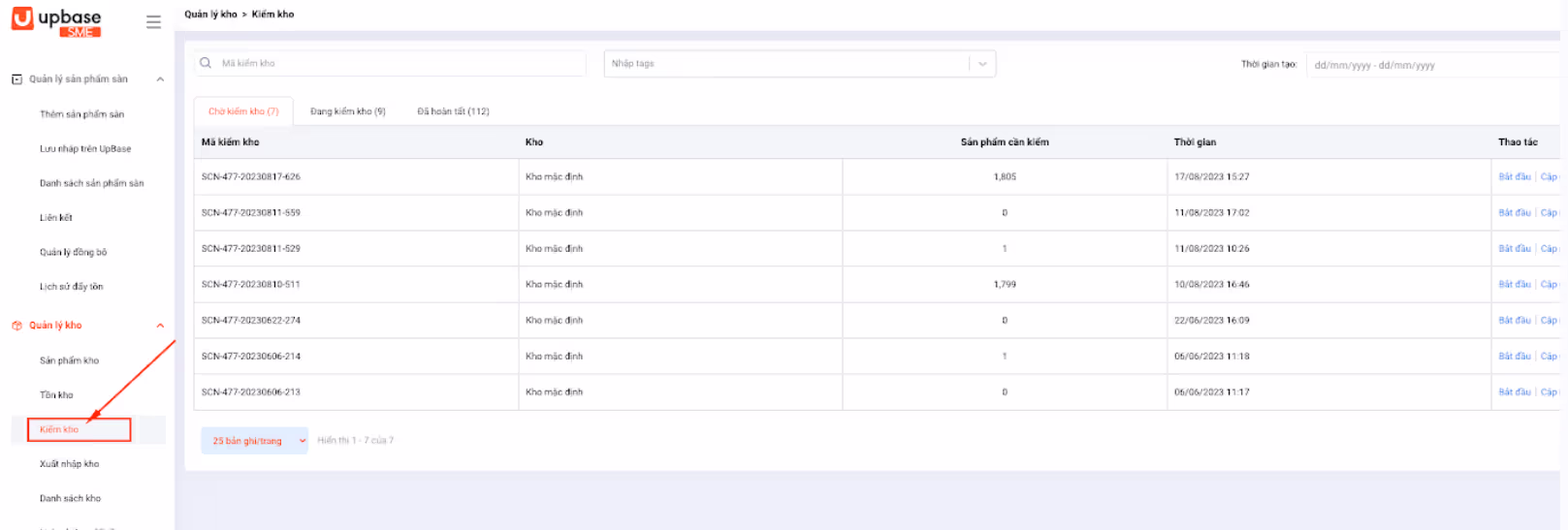Screen dimensions: 1568x530
Task: Go to Liên kết in sidebar
Action: tap(56, 218)
